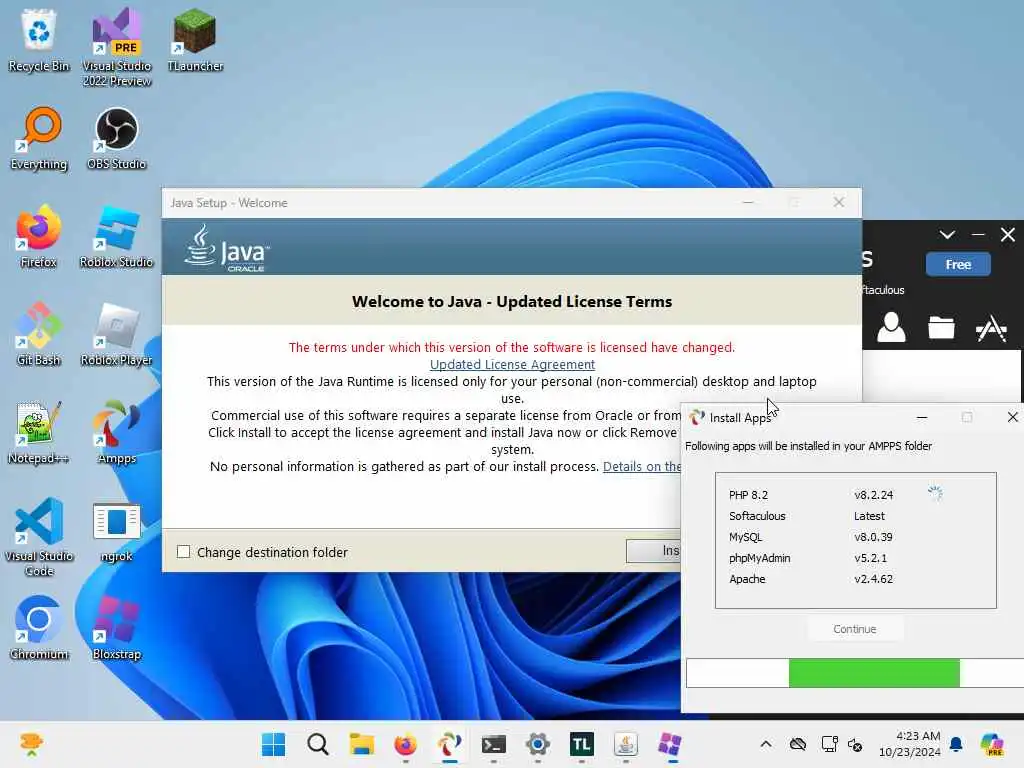The height and width of the screenshot is (768, 1024).
Task: Select the Apache row in Install Apps
Action: [856, 579]
